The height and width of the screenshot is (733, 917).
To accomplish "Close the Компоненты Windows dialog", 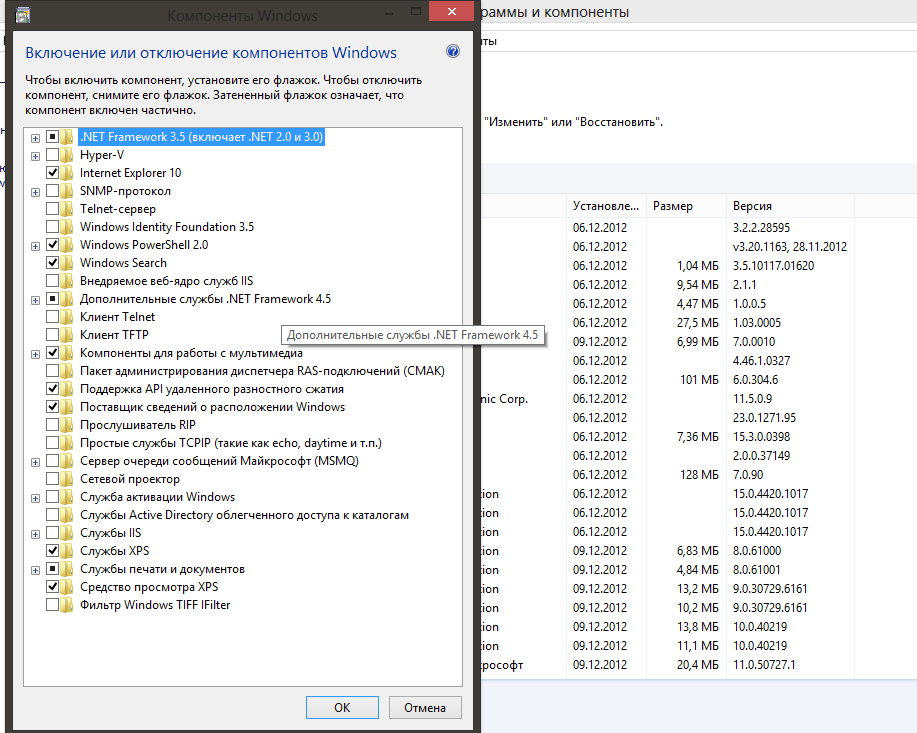I will click(x=451, y=11).
